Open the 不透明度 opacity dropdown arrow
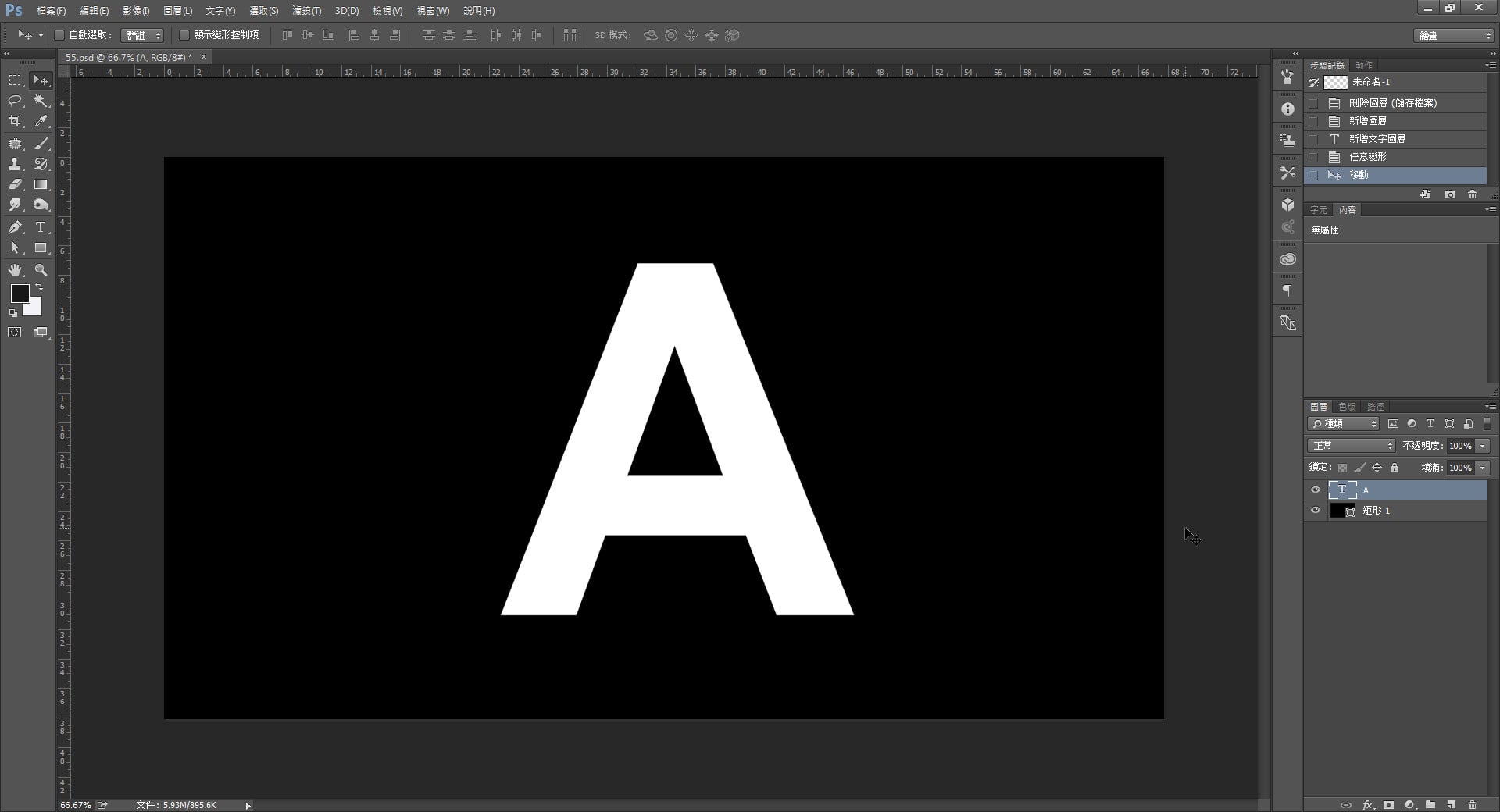The image size is (1500, 812). click(1482, 446)
